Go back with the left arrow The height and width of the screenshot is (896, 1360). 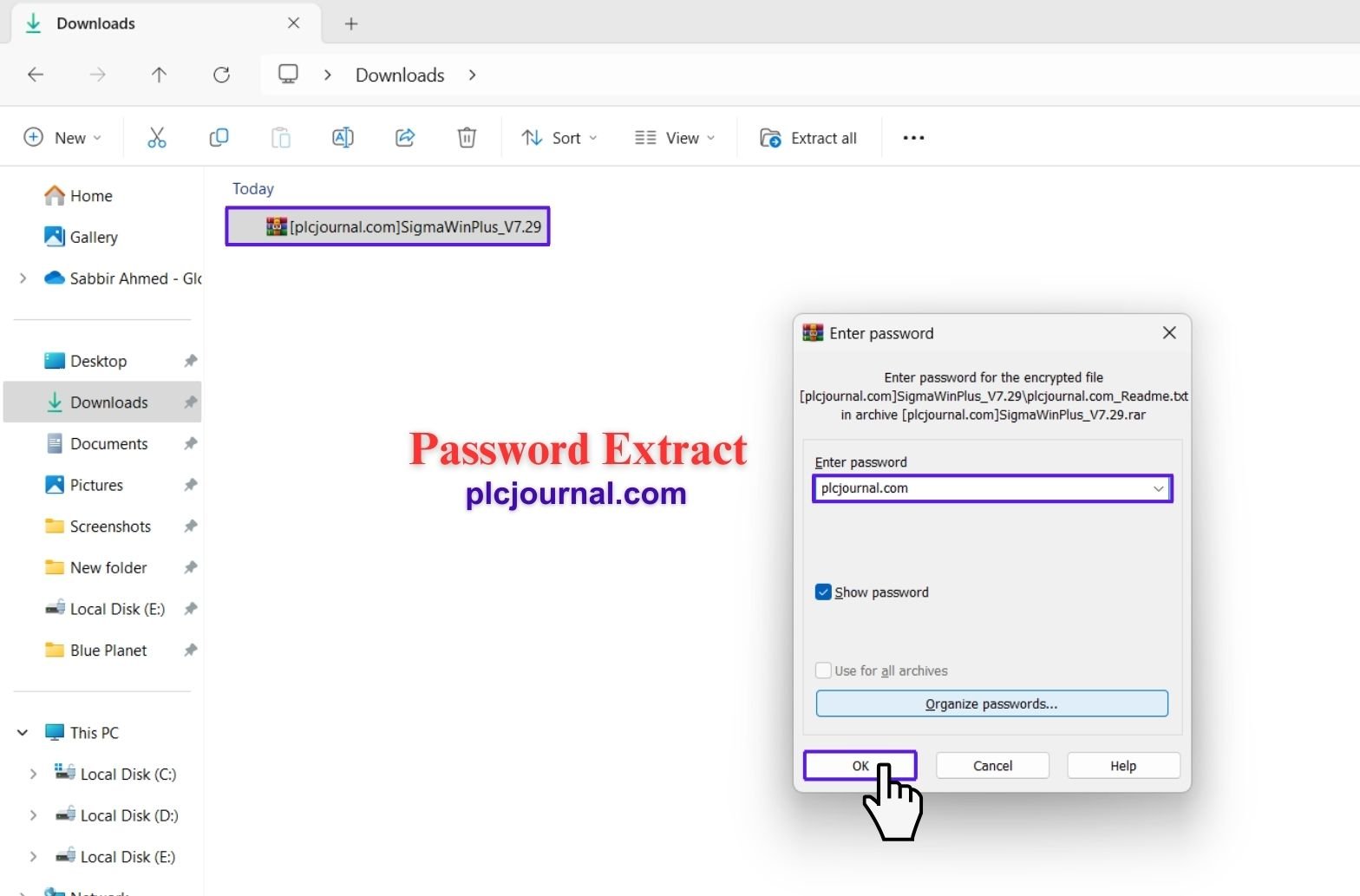[x=36, y=75]
